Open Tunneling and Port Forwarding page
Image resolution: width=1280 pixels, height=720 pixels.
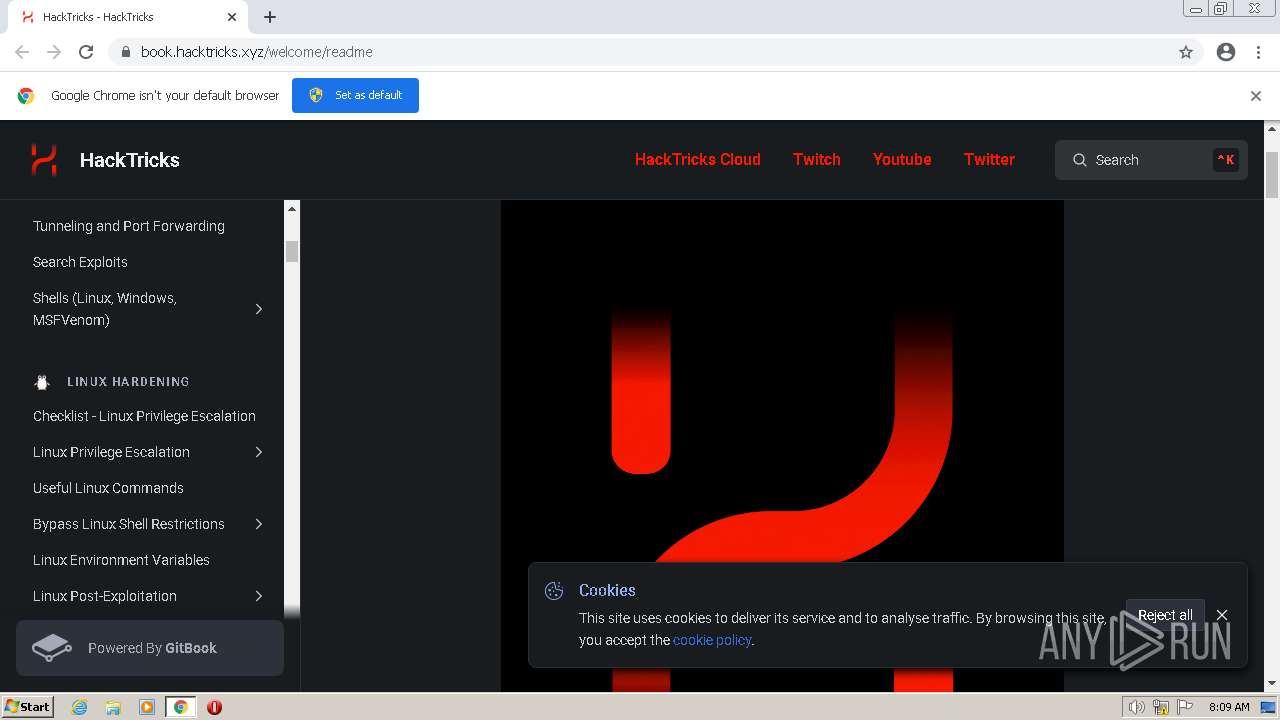click(x=129, y=226)
